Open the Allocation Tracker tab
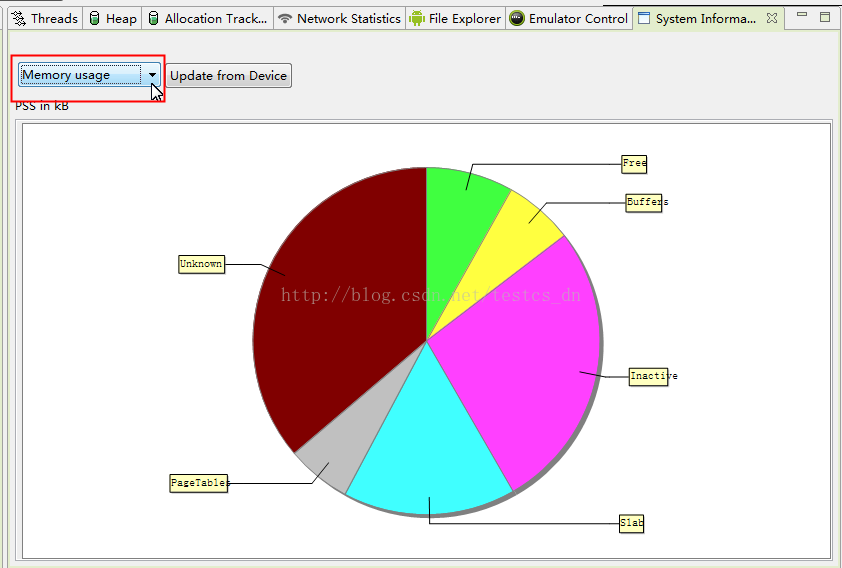 tap(208, 19)
